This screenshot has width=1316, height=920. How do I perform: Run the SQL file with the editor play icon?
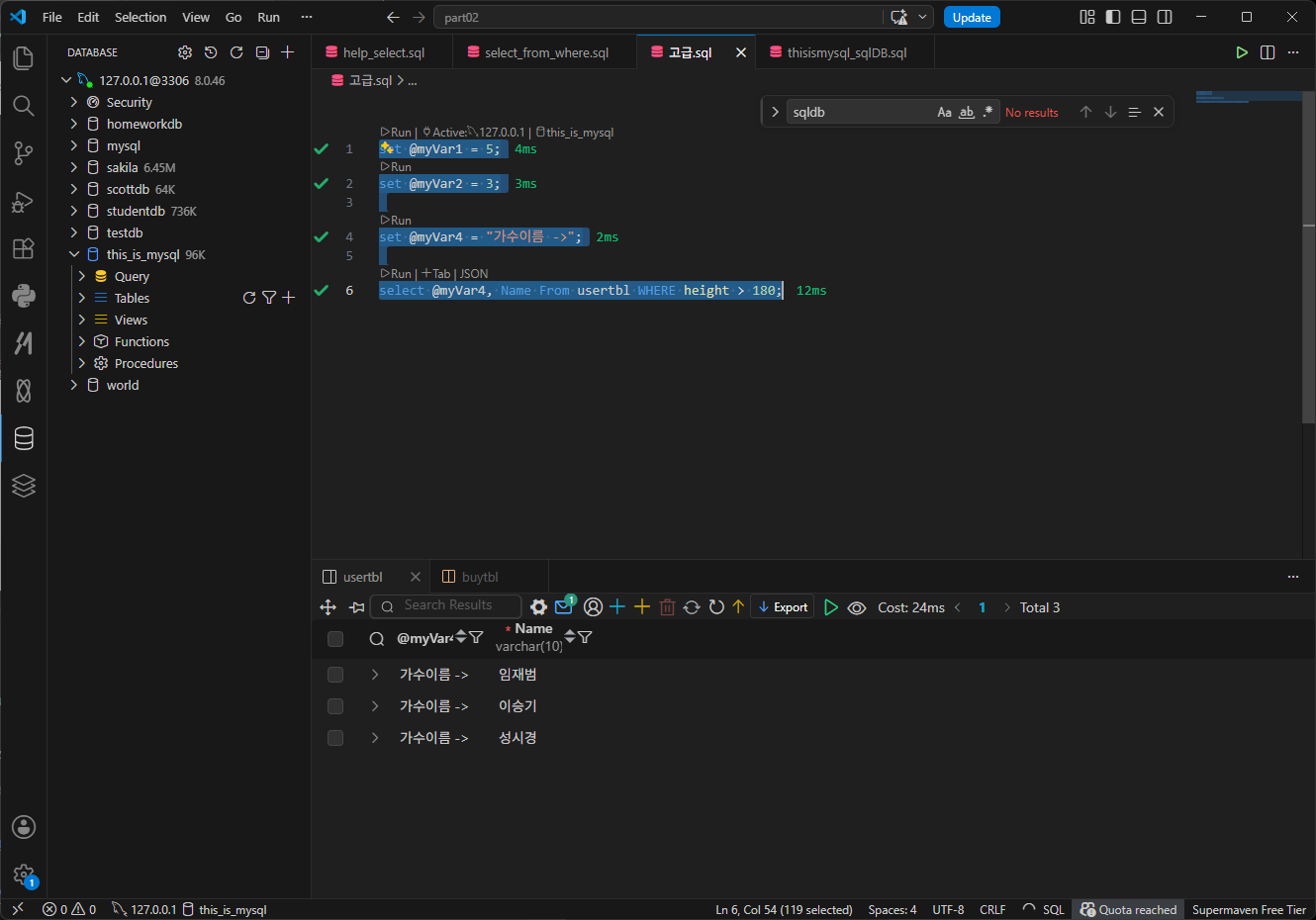(1242, 52)
